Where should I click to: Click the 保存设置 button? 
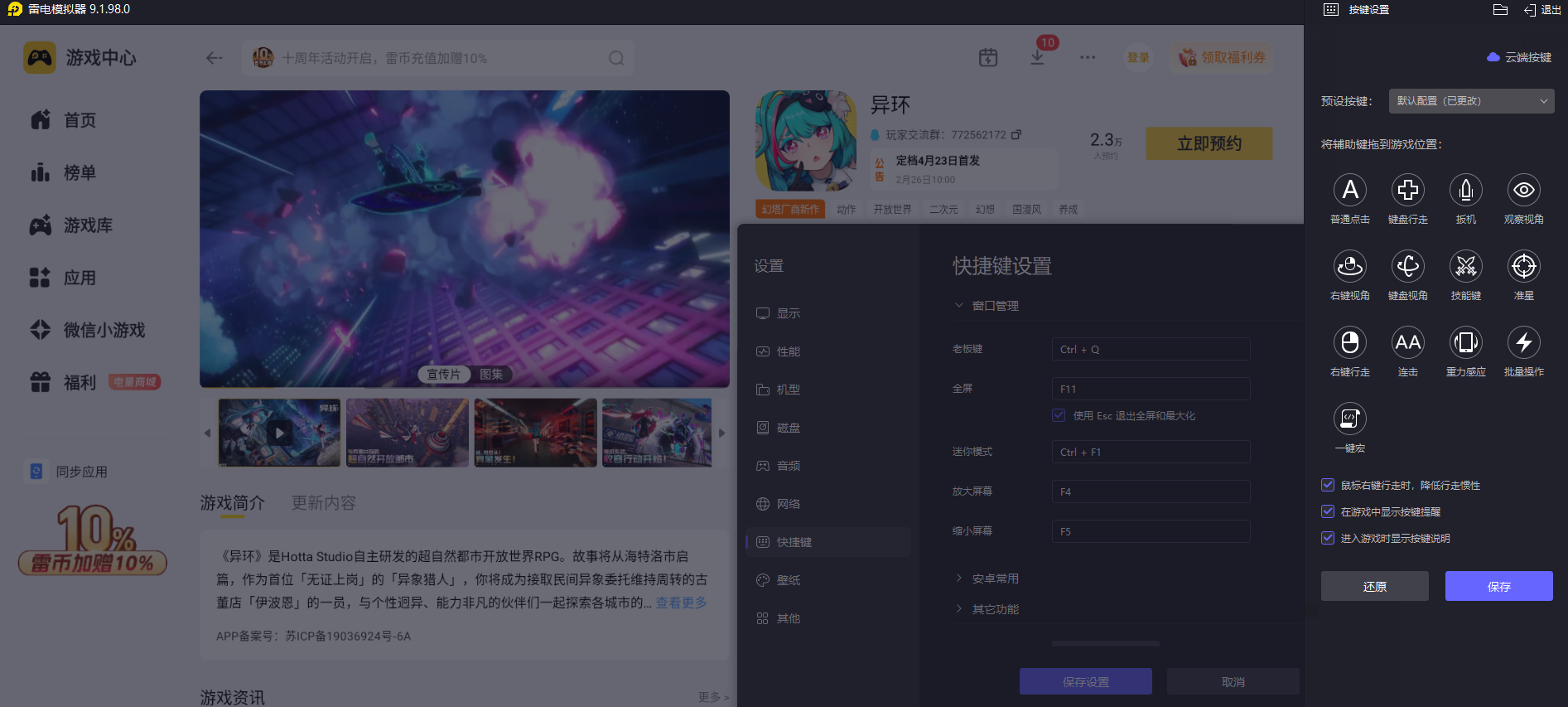point(1086,681)
